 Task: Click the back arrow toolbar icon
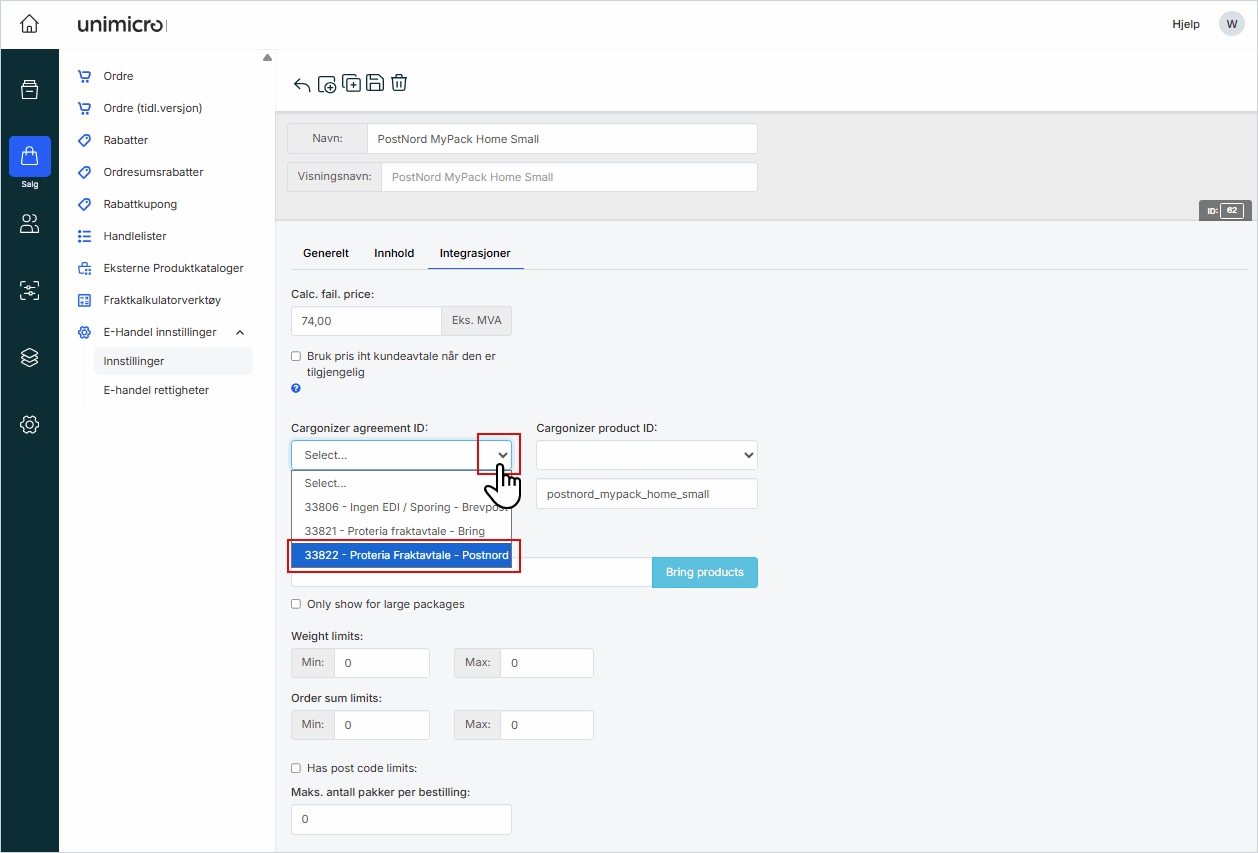pyautogui.click(x=302, y=84)
